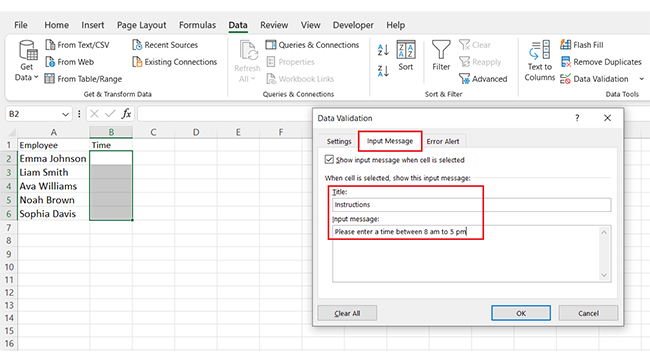
Task: Open Workbook Links
Action: (x=300, y=79)
